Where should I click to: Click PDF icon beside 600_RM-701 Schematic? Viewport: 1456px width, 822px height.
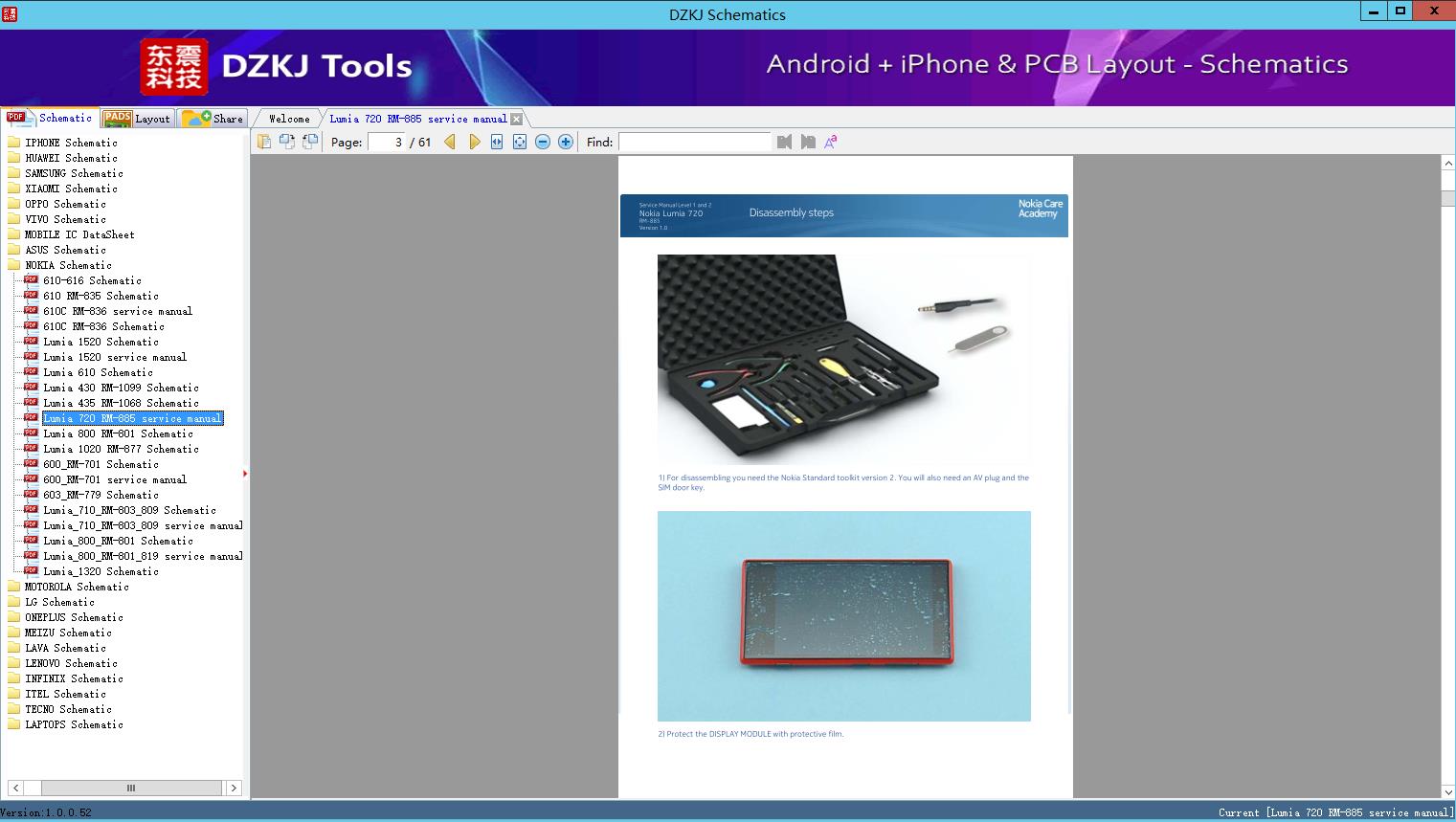[31, 463]
